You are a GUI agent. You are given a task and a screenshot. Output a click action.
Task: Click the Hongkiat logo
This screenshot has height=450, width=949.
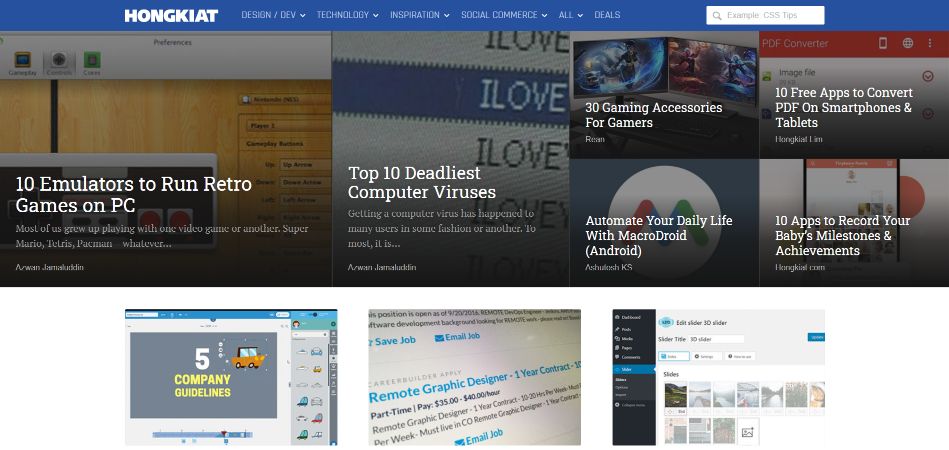click(171, 16)
